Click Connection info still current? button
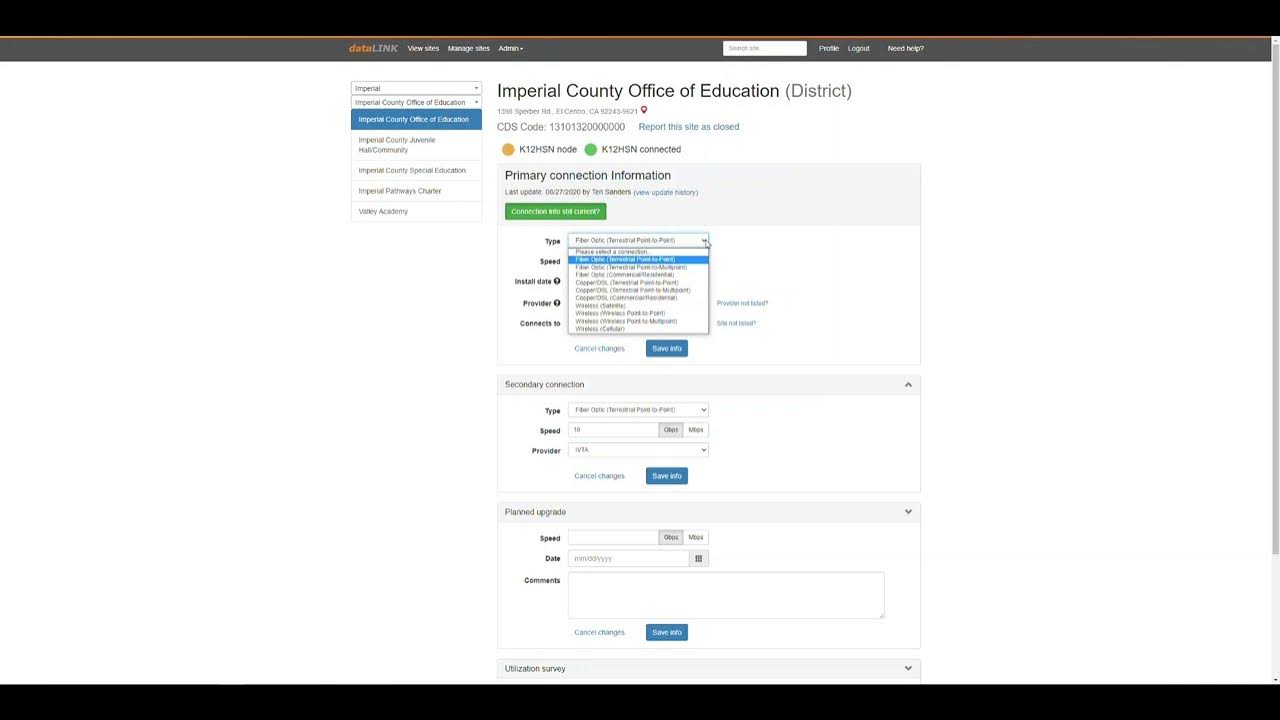The width and height of the screenshot is (1280, 720). pyautogui.click(x=555, y=211)
